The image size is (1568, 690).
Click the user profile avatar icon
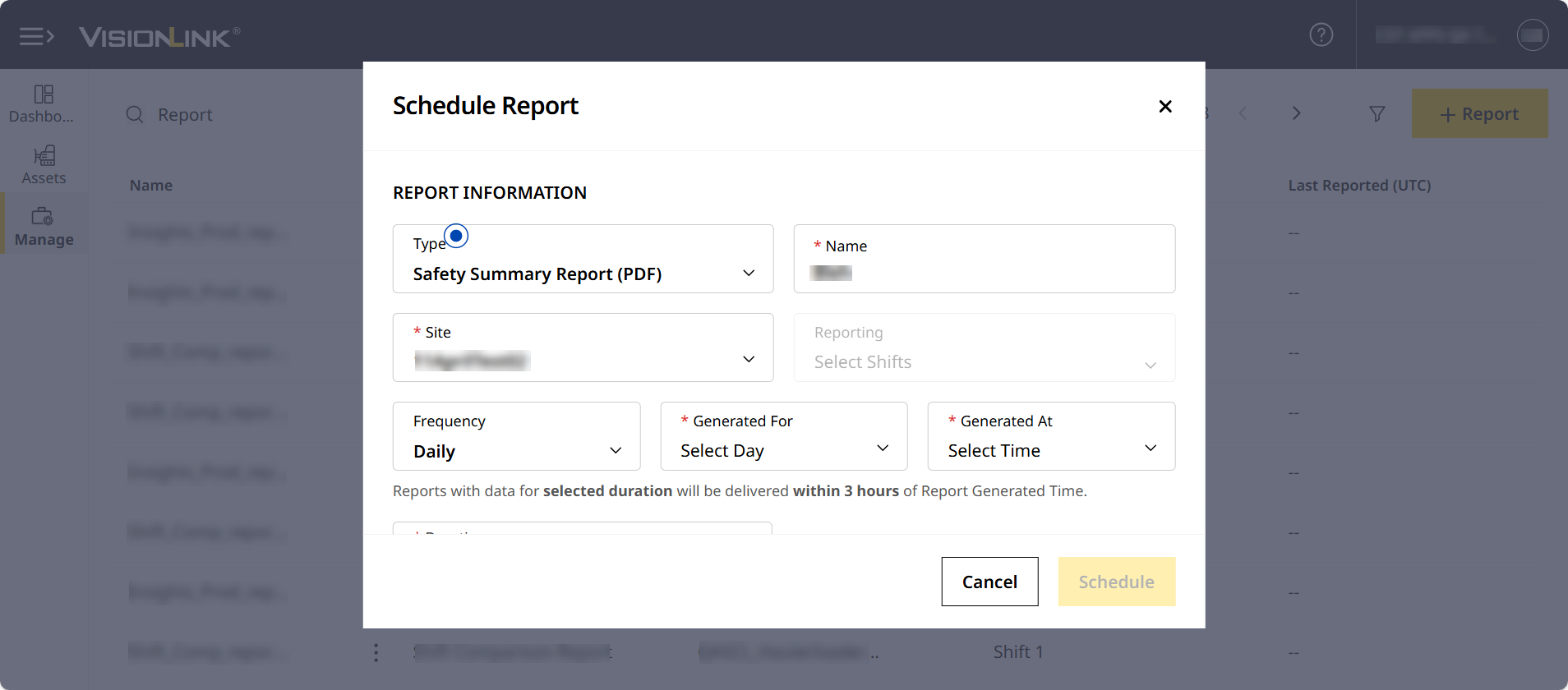pyautogui.click(x=1532, y=34)
